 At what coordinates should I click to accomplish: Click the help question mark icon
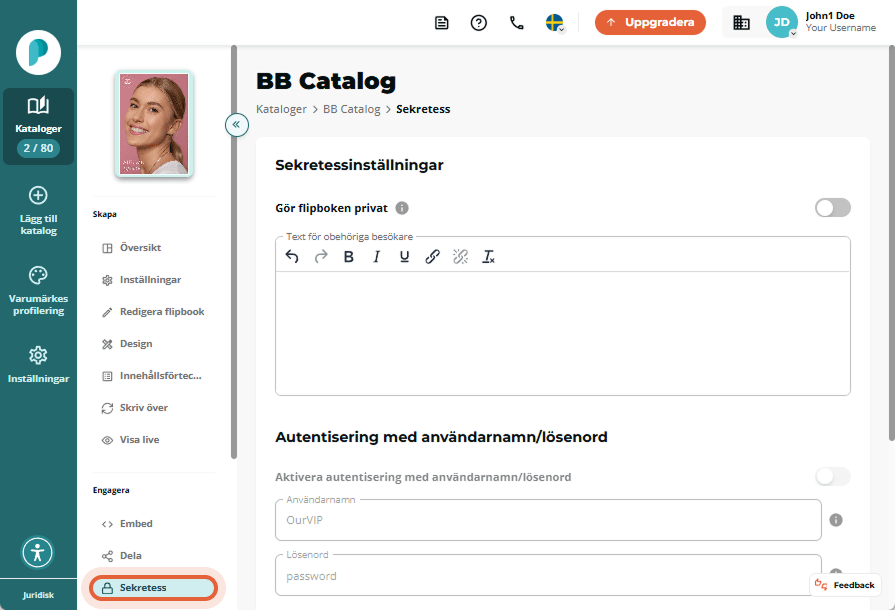coord(478,23)
